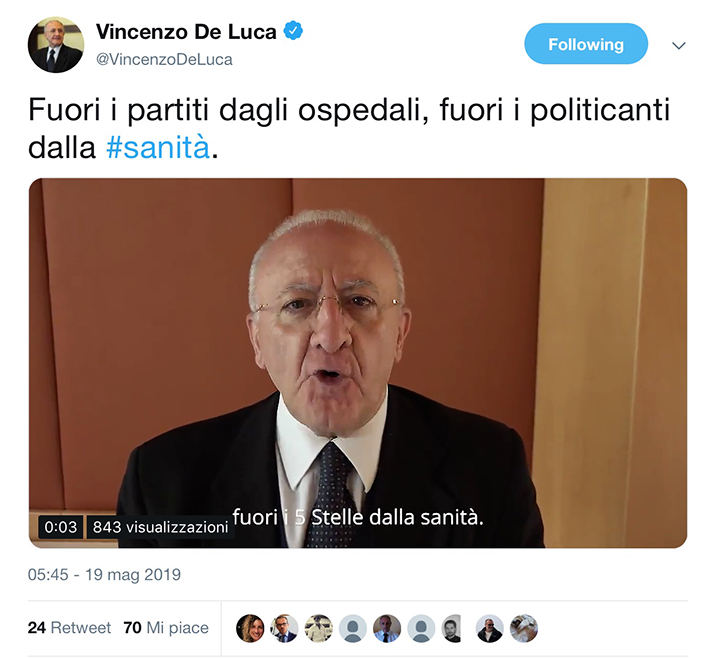
Task: Toggle the Following button
Action: tap(586, 44)
